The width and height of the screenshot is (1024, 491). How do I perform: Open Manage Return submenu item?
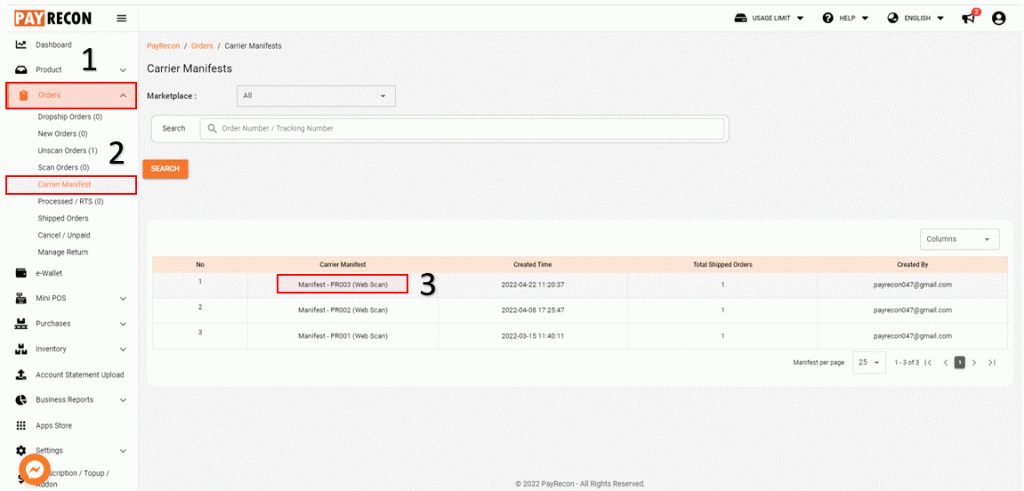click(63, 252)
